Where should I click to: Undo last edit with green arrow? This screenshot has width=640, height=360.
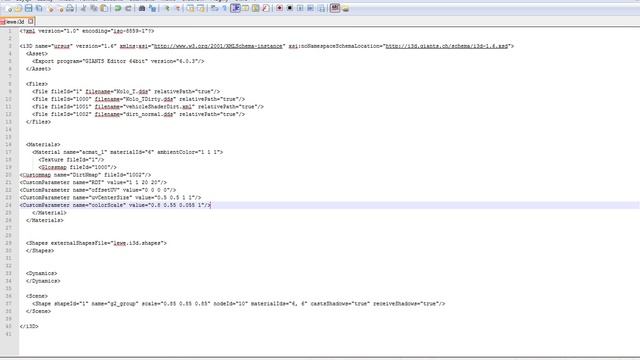(118, 9)
